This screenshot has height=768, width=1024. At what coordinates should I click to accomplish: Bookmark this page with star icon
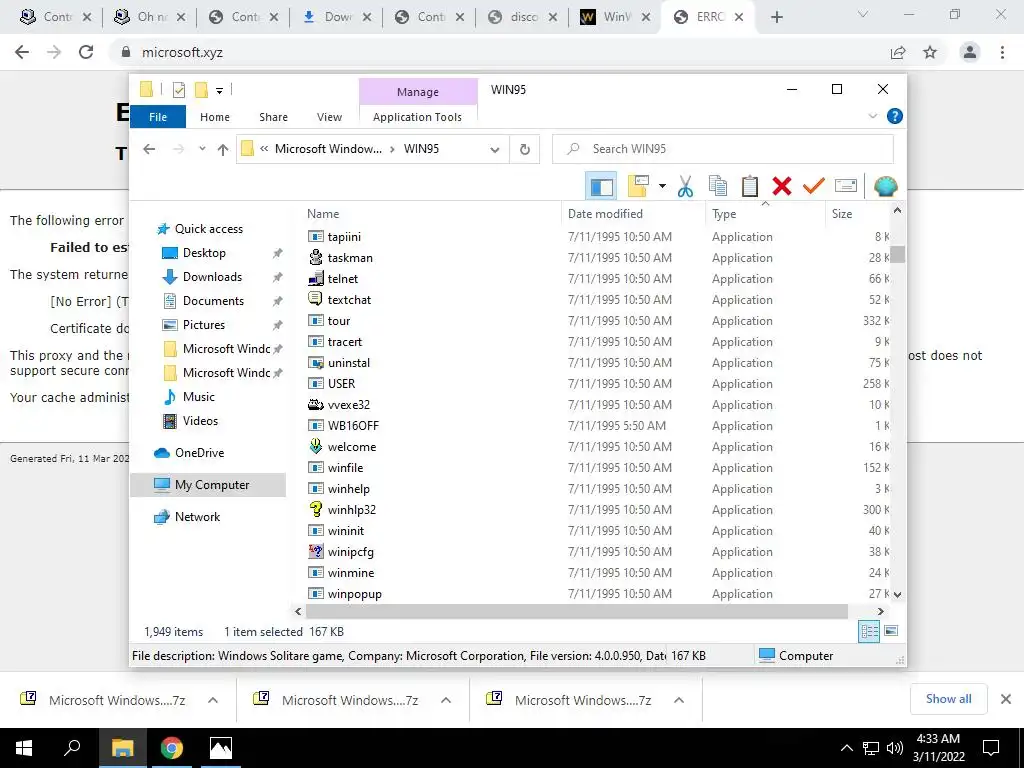(x=930, y=52)
